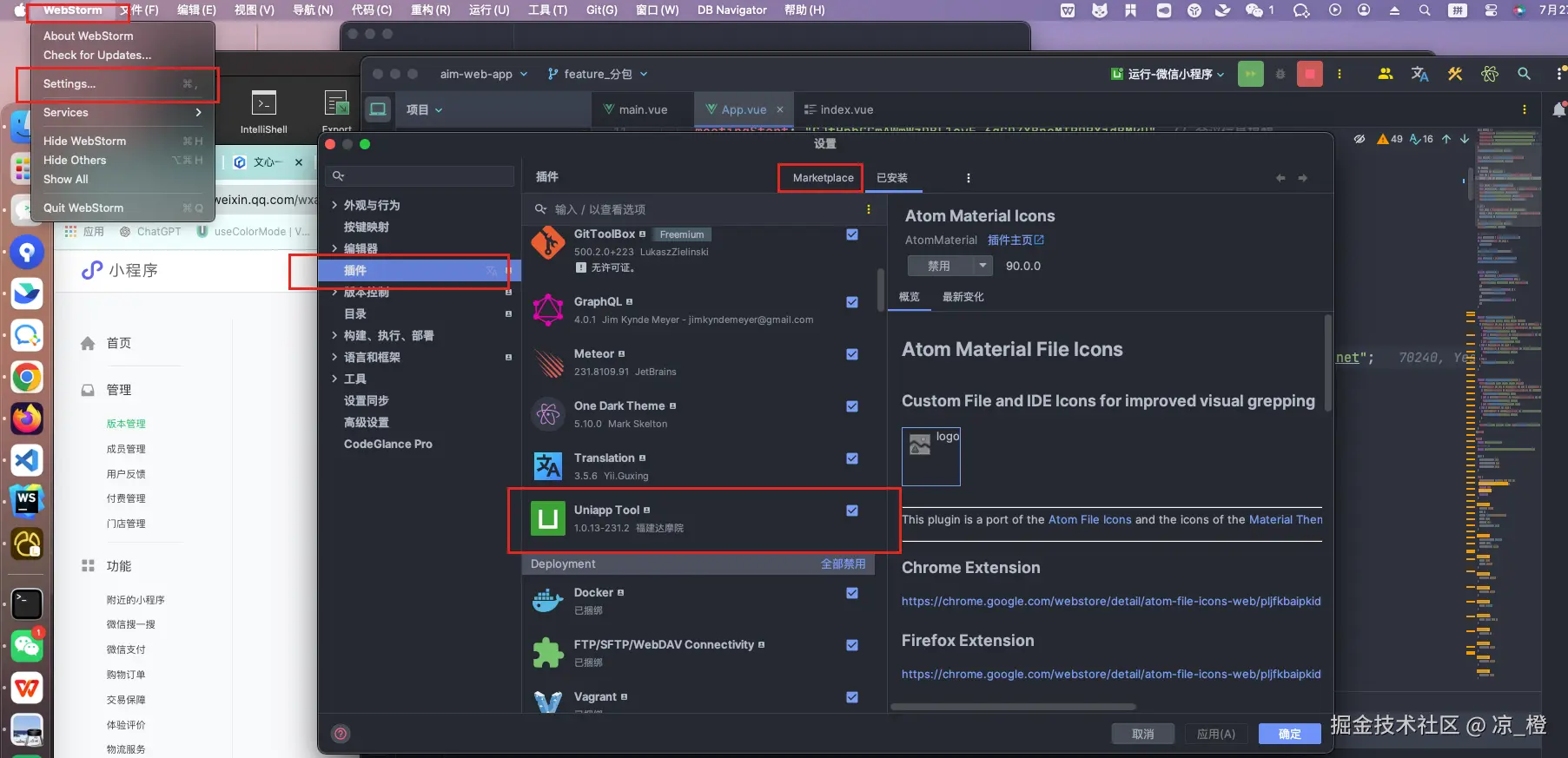
Task: Click the debug bug icon in toolbar
Action: [1280, 74]
